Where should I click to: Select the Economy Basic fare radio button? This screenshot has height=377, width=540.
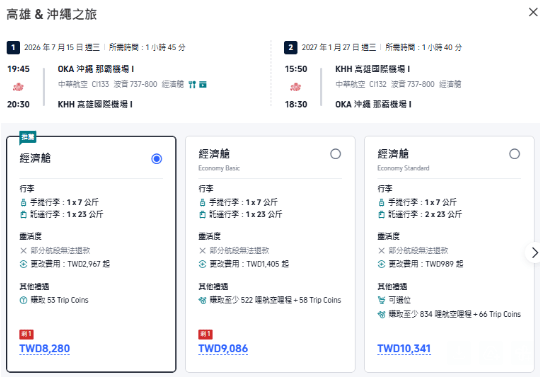(335, 154)
